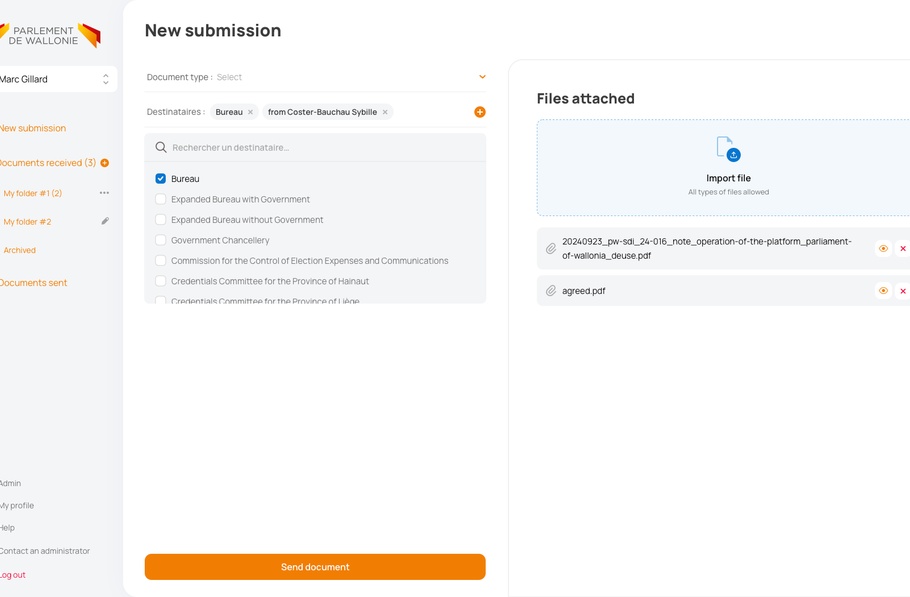This screenshot has height=597, width=910.
Task: Remove the Coster-Bauchau Sybille recipient chip
Action: point(385,112)
